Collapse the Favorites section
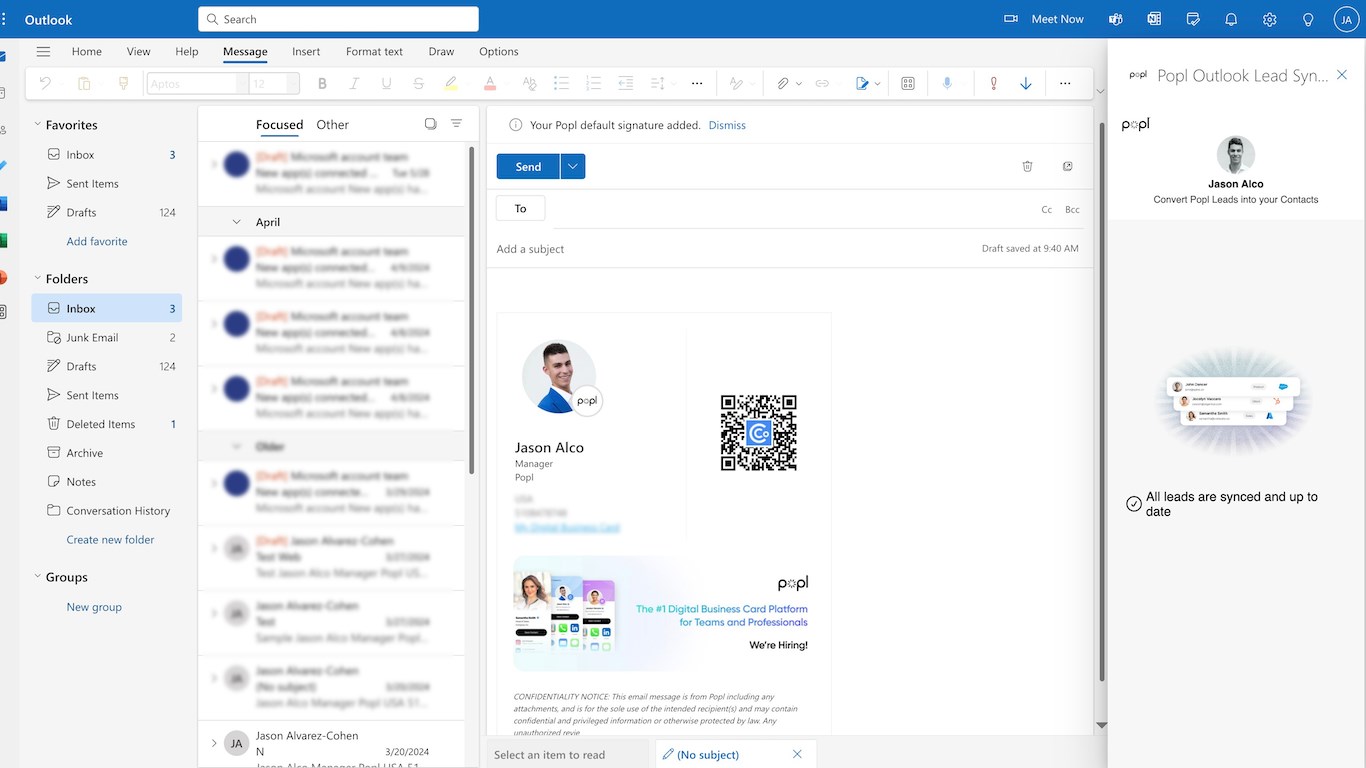The image size is (1366, 768). click(x=38, y=125)
